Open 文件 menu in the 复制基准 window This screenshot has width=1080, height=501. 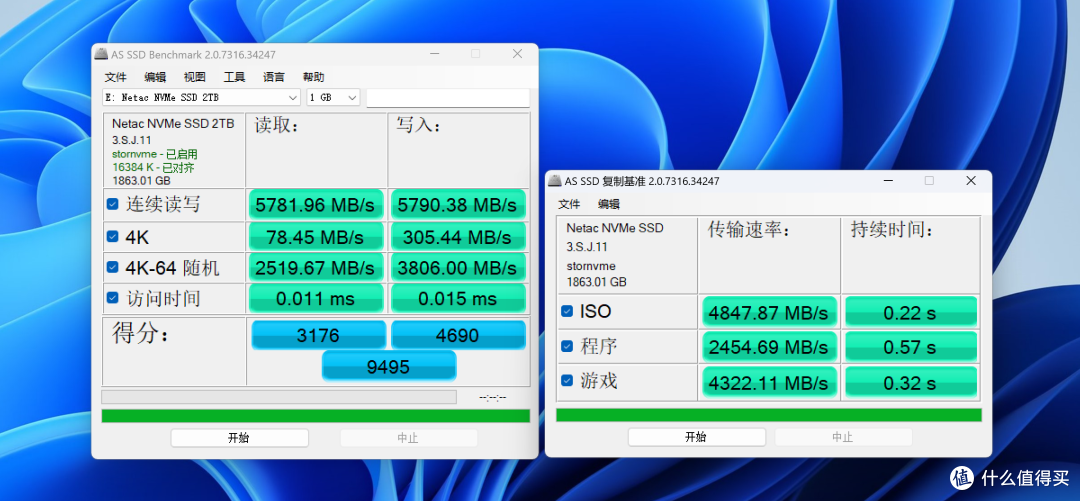tap(569, 203)
